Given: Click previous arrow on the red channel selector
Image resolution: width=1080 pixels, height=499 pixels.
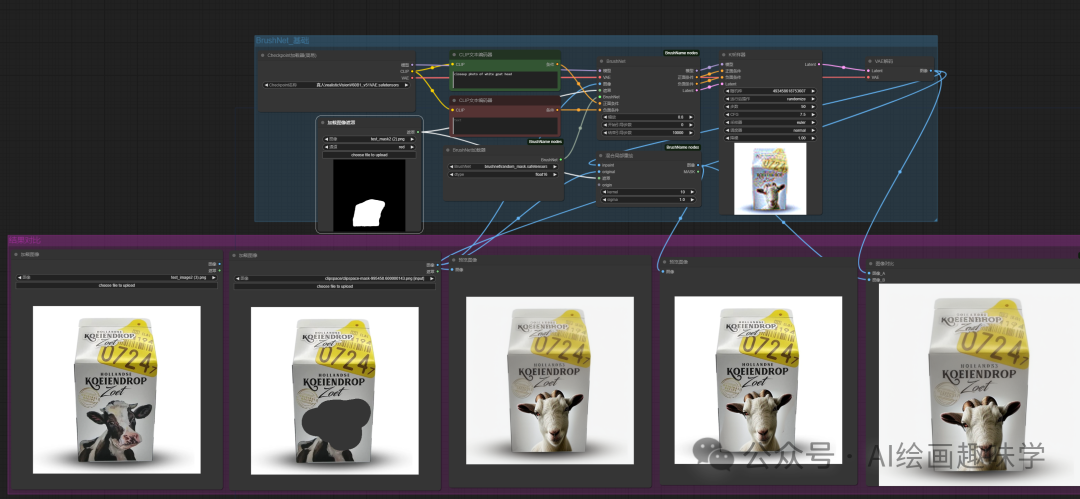Looking at the screenshot, I should click(326, 147).
